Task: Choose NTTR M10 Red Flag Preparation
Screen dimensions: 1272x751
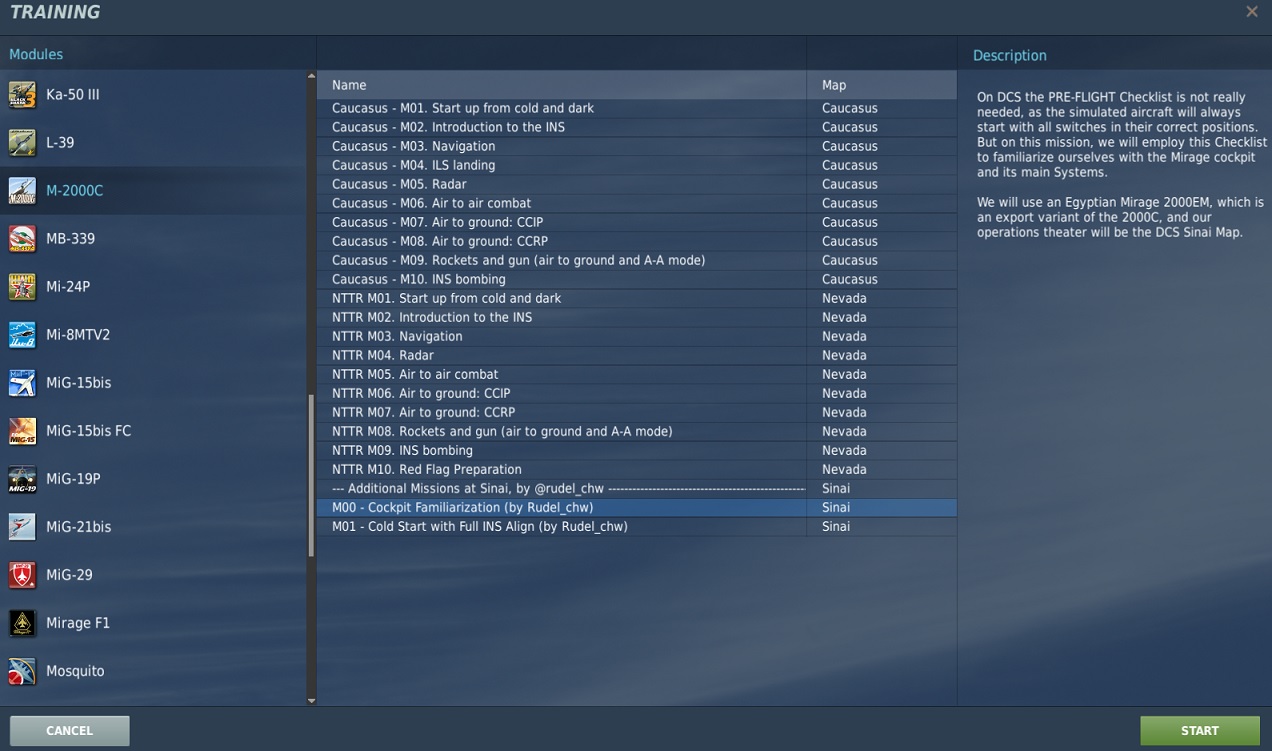Action: coord(426,469)
